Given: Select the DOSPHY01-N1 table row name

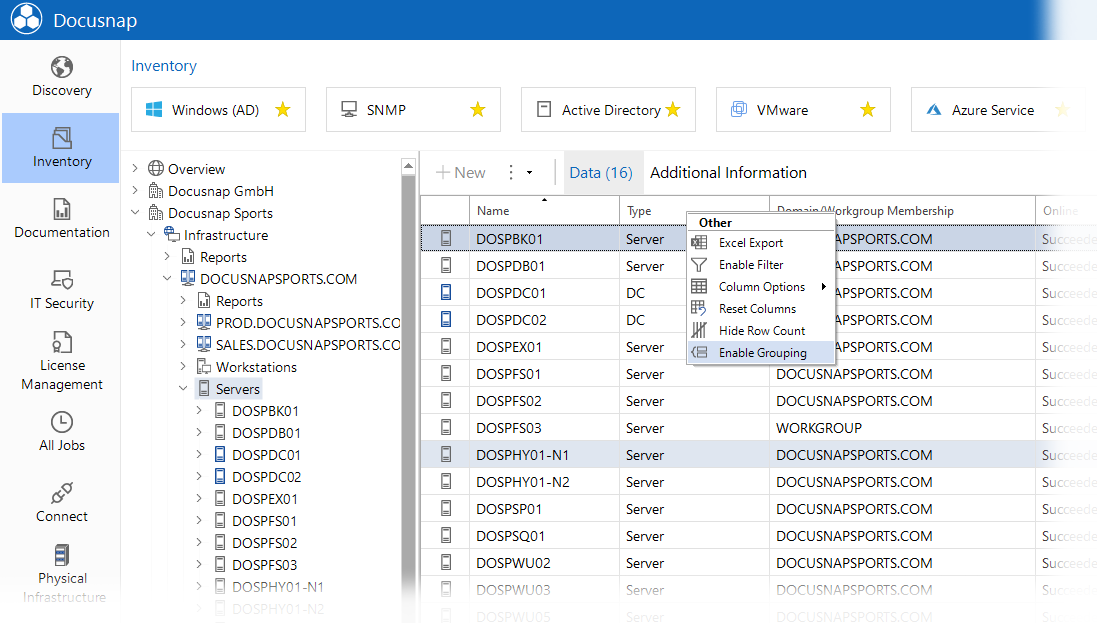Looking at the screenshot, I should click(523, 455).
